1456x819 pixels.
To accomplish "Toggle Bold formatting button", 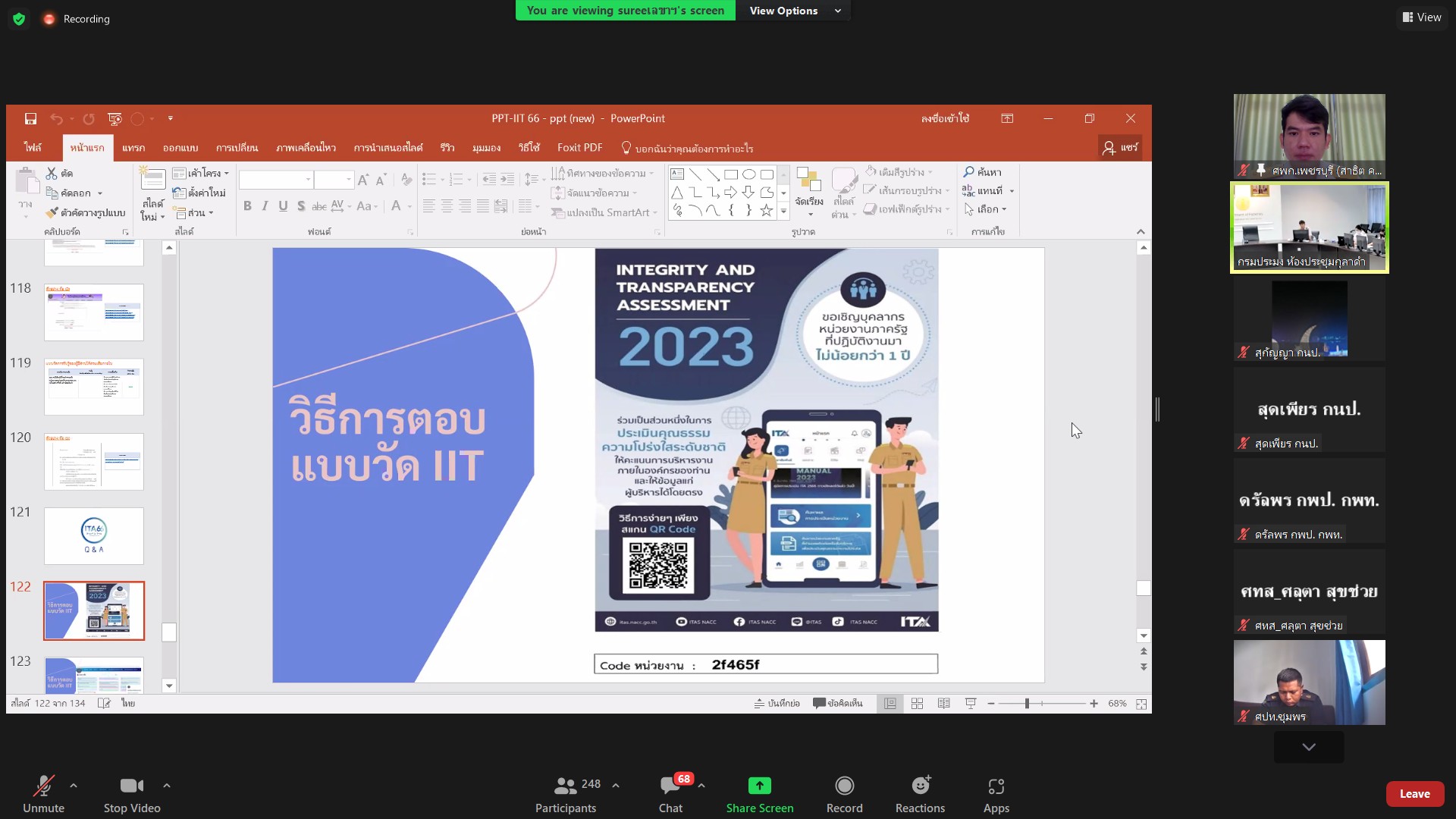I will click(x=247, y=206).
